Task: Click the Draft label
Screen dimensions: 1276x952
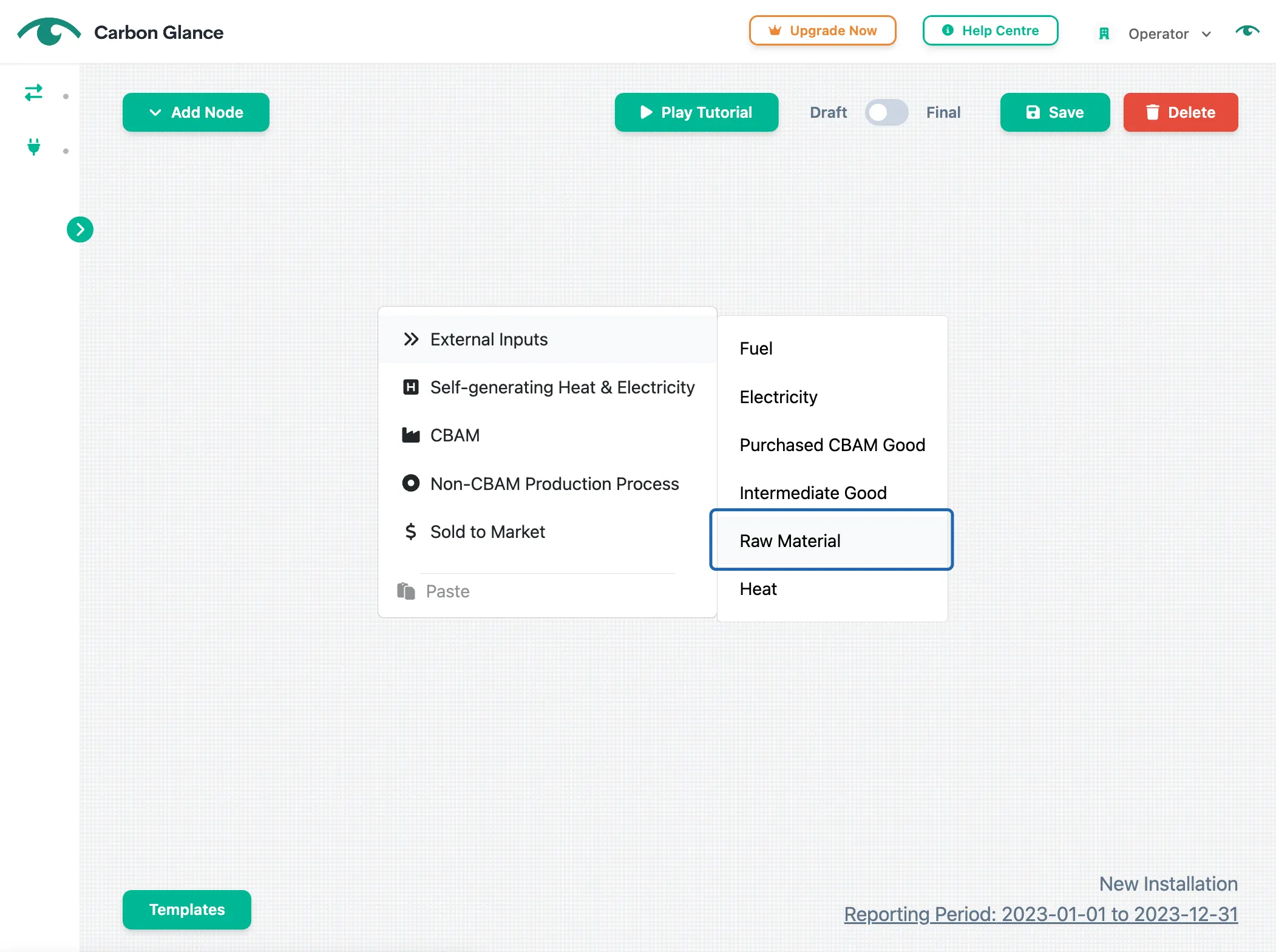Action: tap(828, 112)
